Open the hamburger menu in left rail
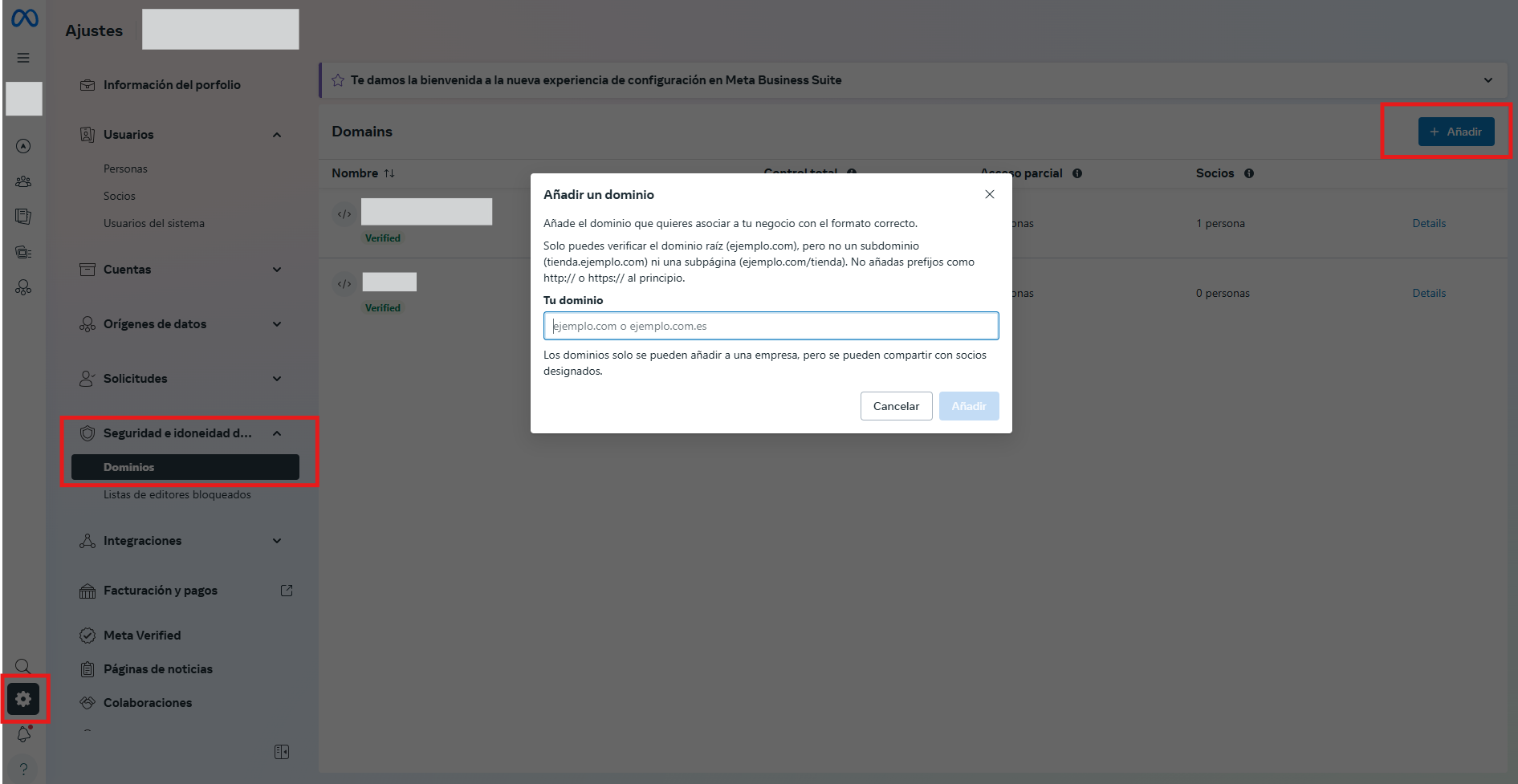1518x784 pixels. tap(23, 58)
